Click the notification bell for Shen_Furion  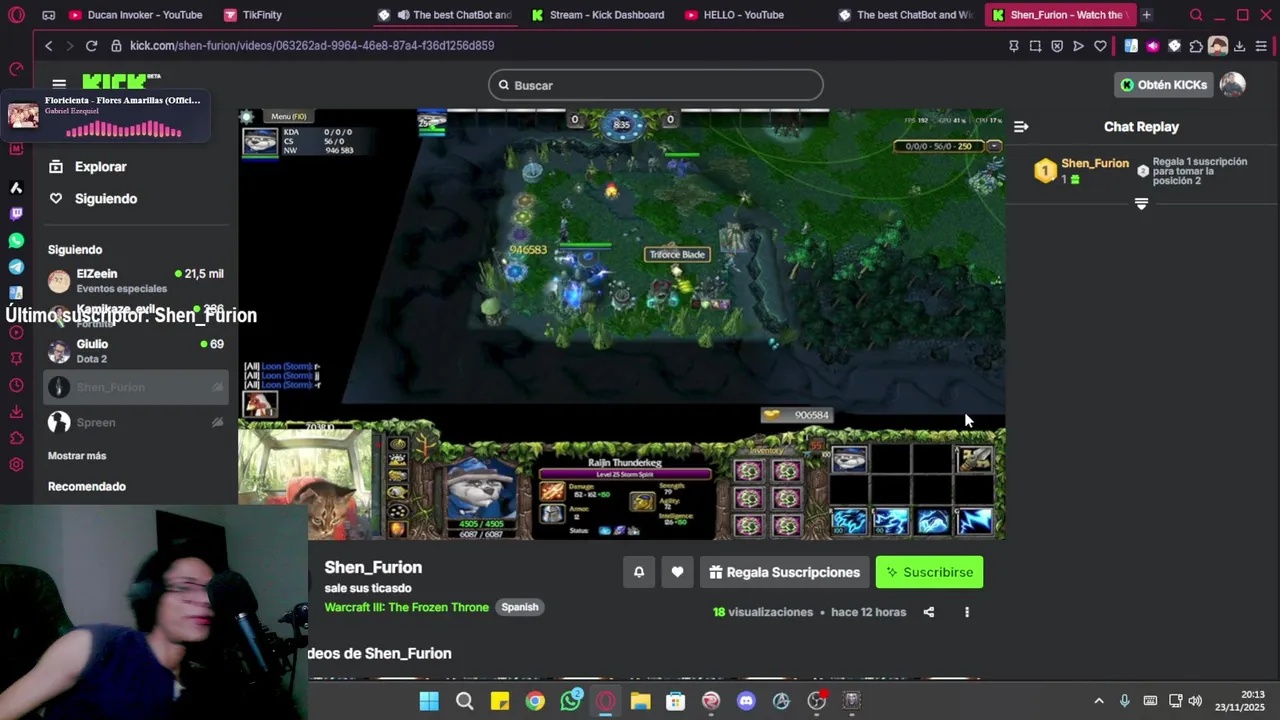pyautogui.click(x=639, y=572)
